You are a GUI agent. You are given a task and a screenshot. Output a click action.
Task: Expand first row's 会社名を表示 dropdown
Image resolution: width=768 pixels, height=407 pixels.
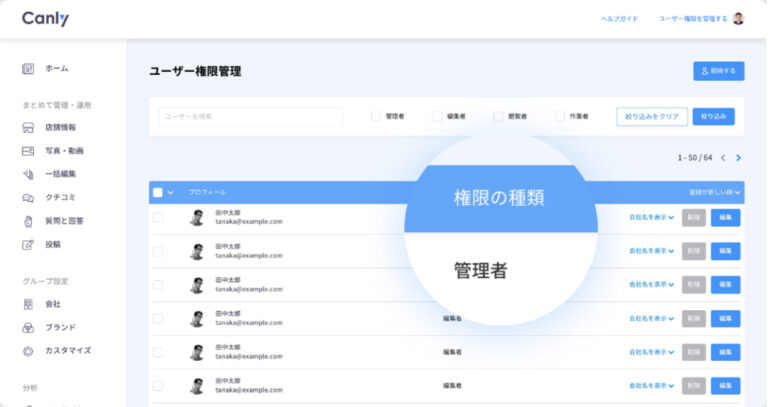click(x=651, y=217)
